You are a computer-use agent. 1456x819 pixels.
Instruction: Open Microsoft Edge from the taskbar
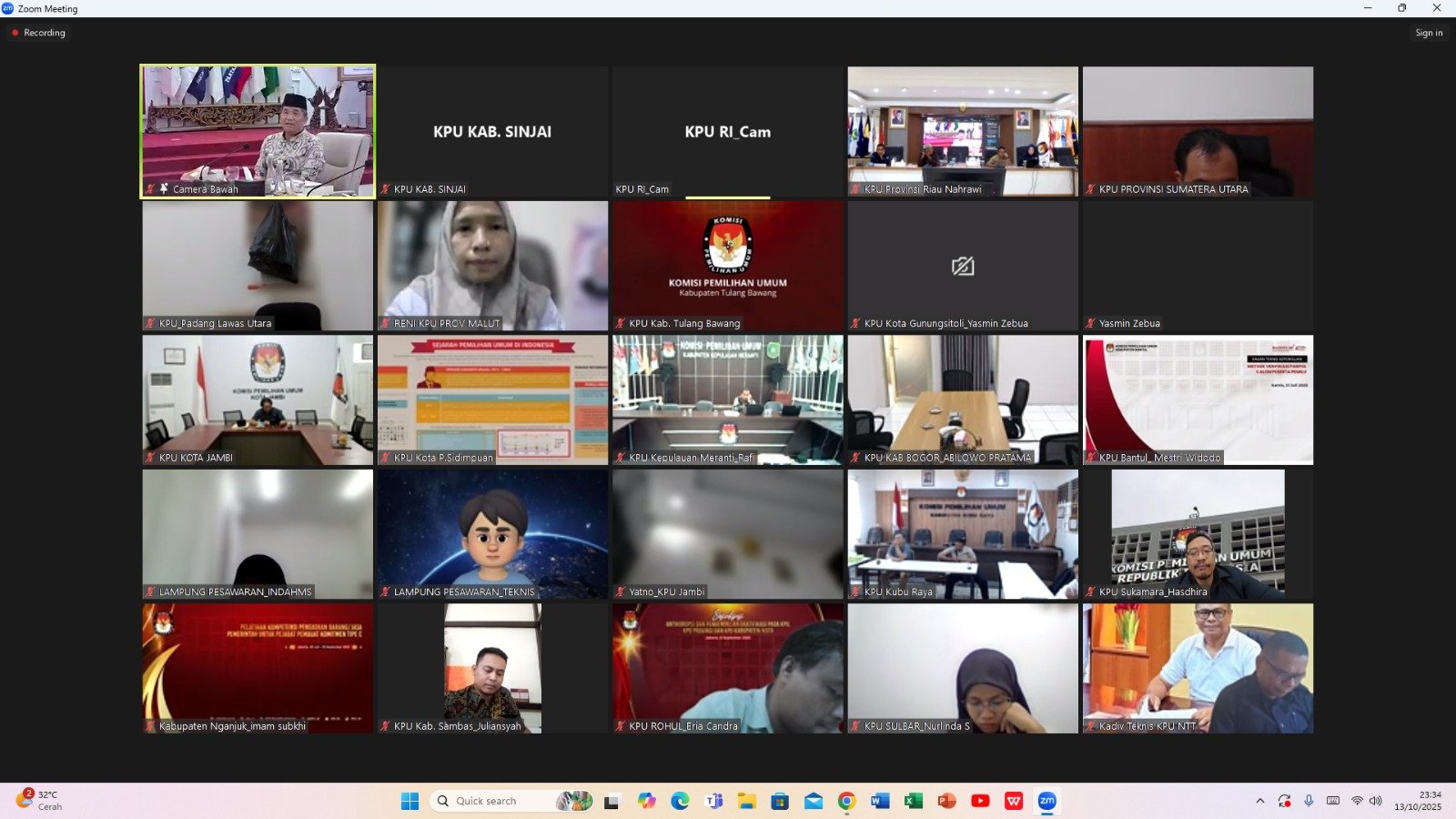pyautogui.click(x=680, y=801)
